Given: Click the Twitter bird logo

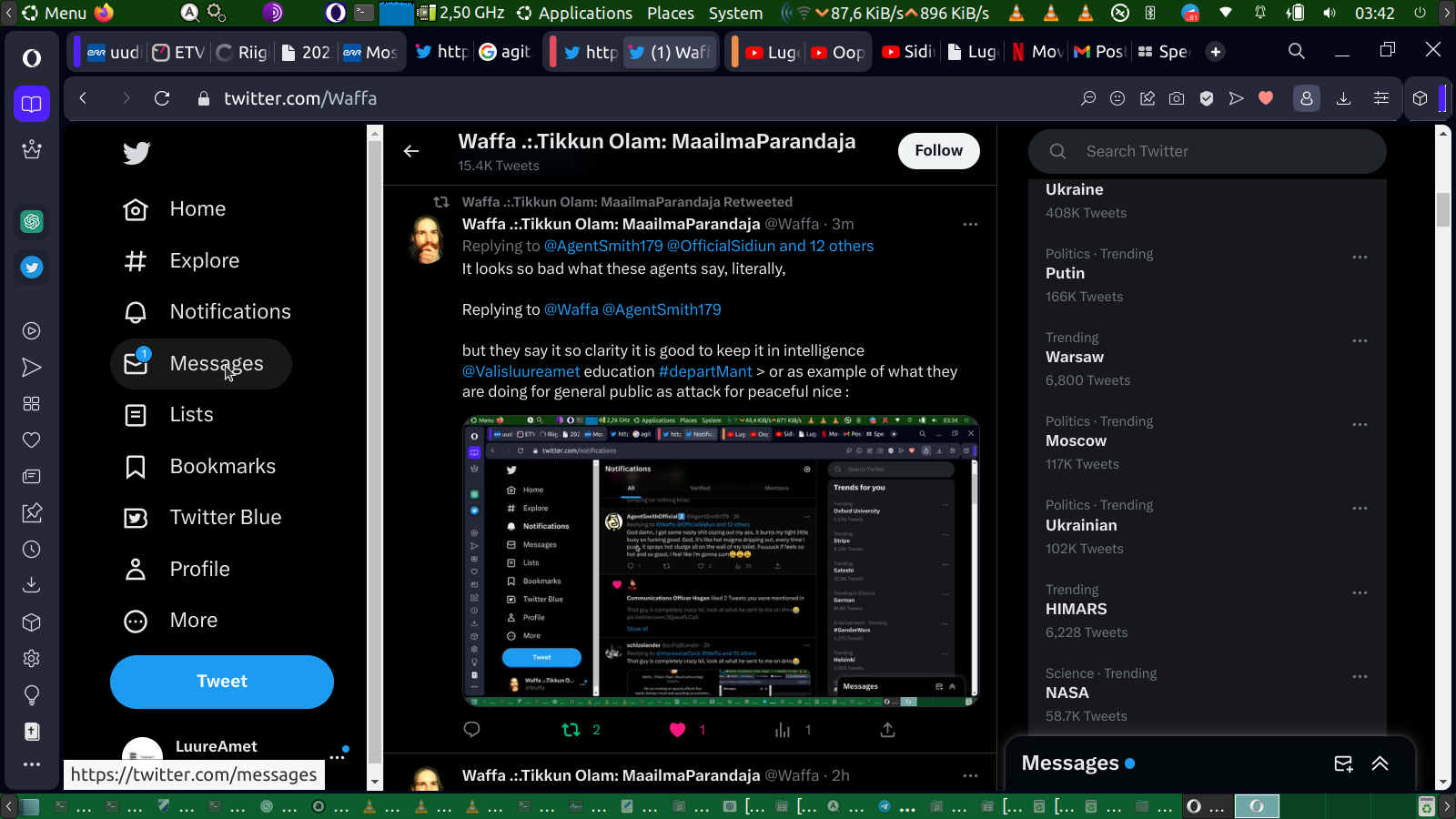Looking at the screenshot, I should coord(136,153).
